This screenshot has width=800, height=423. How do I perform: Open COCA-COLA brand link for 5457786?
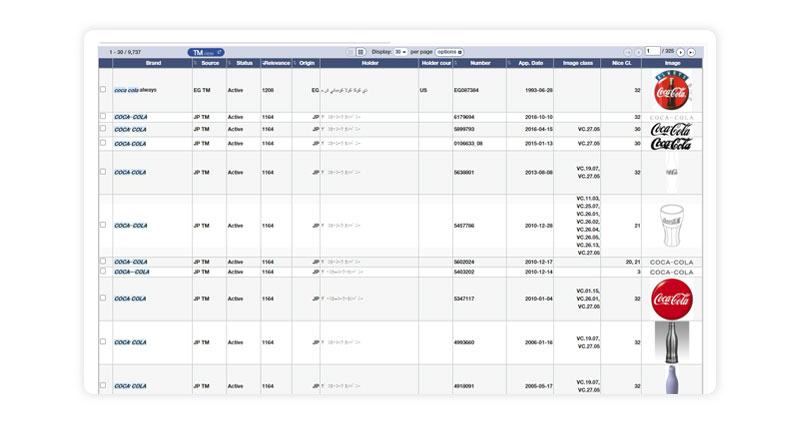[131, 226]
